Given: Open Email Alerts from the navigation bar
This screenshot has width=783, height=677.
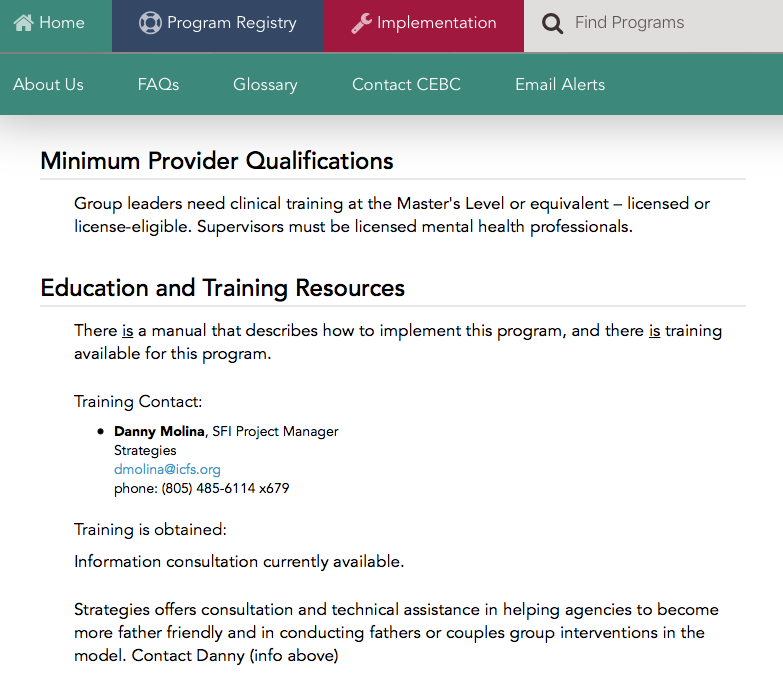Looking at the screenshot, I should click(x=560, y=85).
